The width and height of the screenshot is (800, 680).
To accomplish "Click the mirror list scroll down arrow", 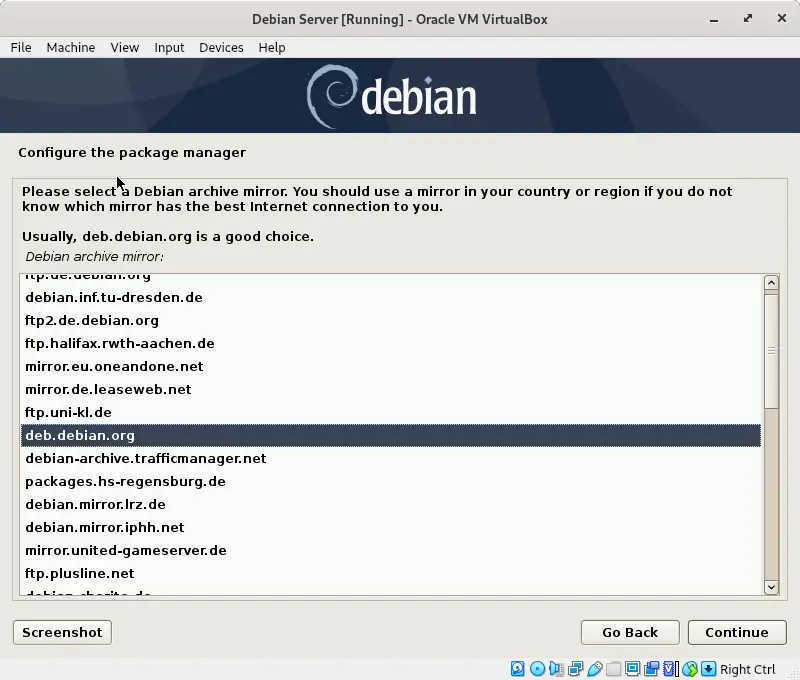I will coord(771,587).
